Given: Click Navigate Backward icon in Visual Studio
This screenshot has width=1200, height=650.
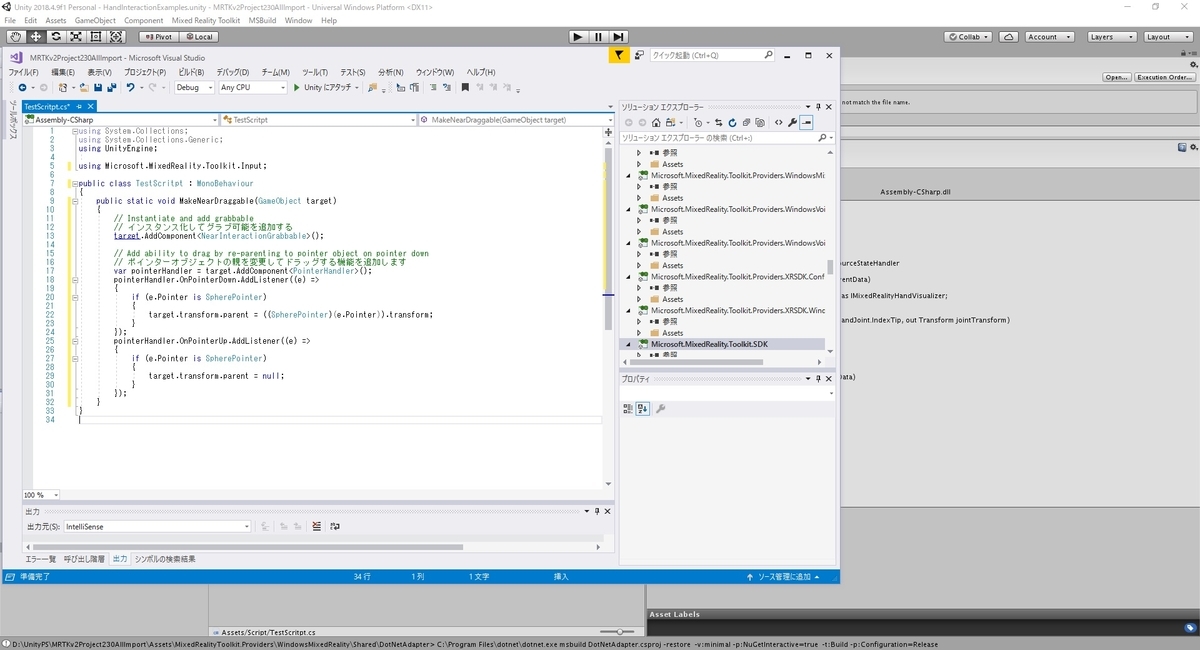Looking at the screenshot, I should [23, 88].
